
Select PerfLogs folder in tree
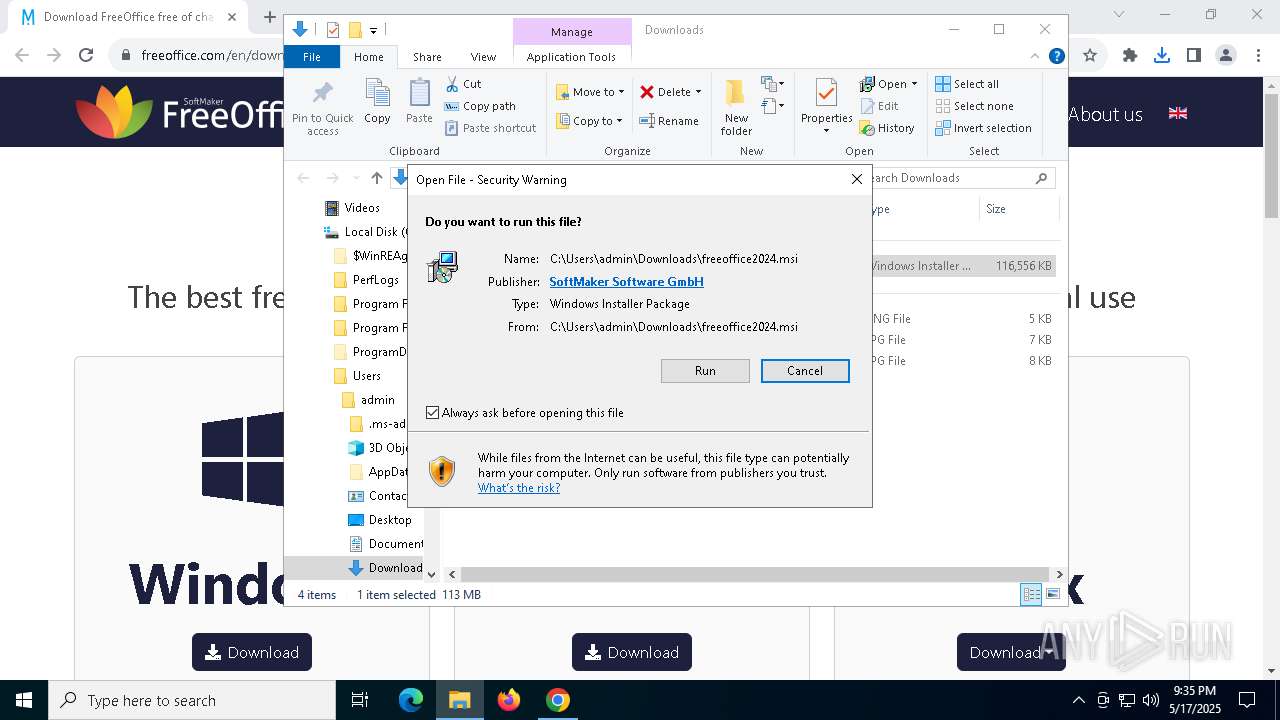click(x=375, y=280)
